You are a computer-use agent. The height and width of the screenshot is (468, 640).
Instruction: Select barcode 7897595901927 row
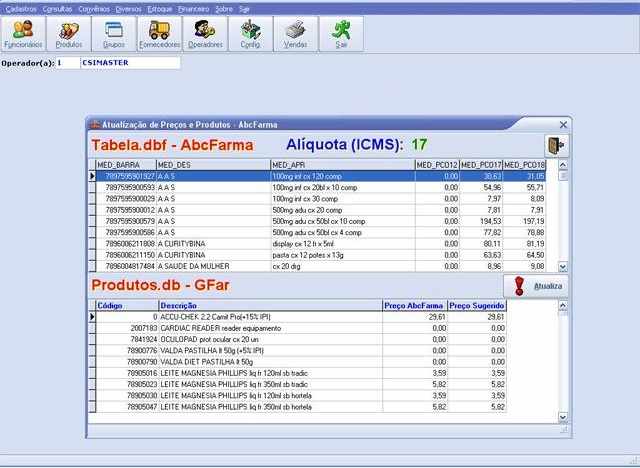coord(321,176)
